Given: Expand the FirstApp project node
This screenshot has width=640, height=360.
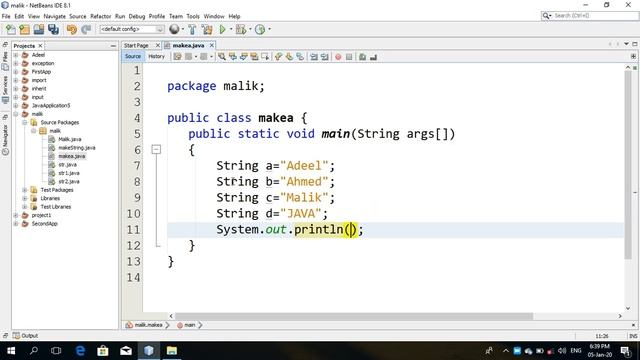Looking at the screenshot, I should pyautogui.click(x=16, y=72).
